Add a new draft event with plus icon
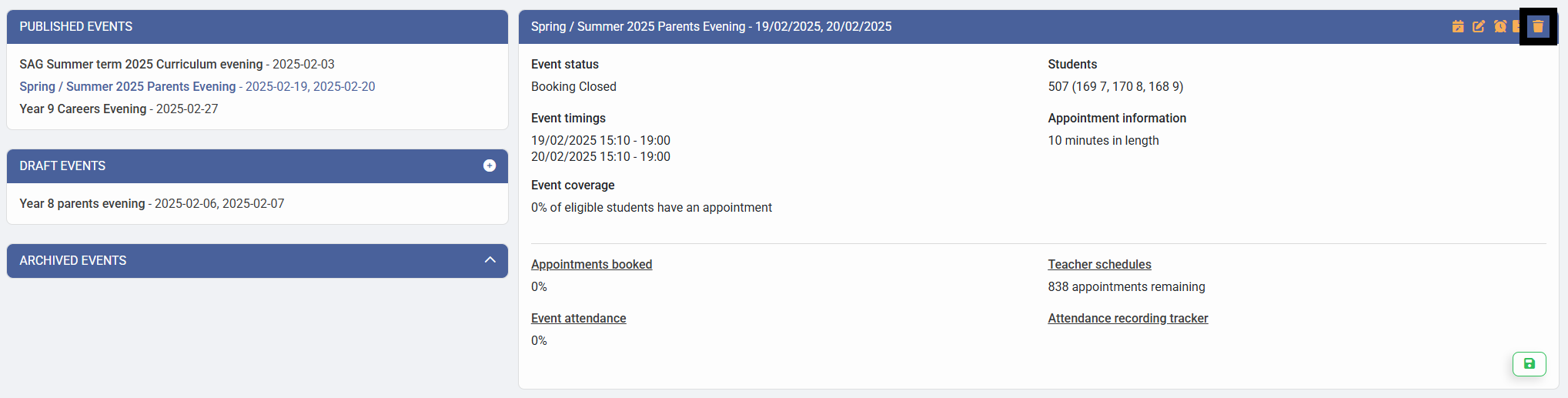Screen dimensions: 1568x398 490,166
